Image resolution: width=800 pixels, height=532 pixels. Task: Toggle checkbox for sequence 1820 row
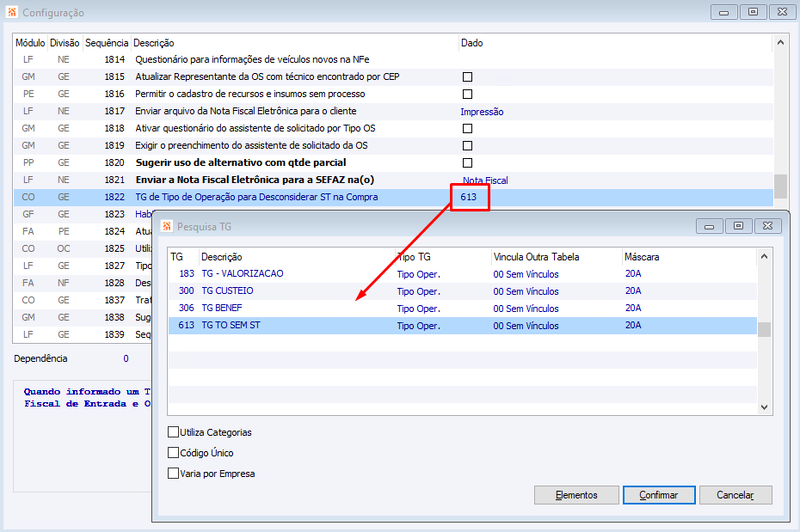467,163
